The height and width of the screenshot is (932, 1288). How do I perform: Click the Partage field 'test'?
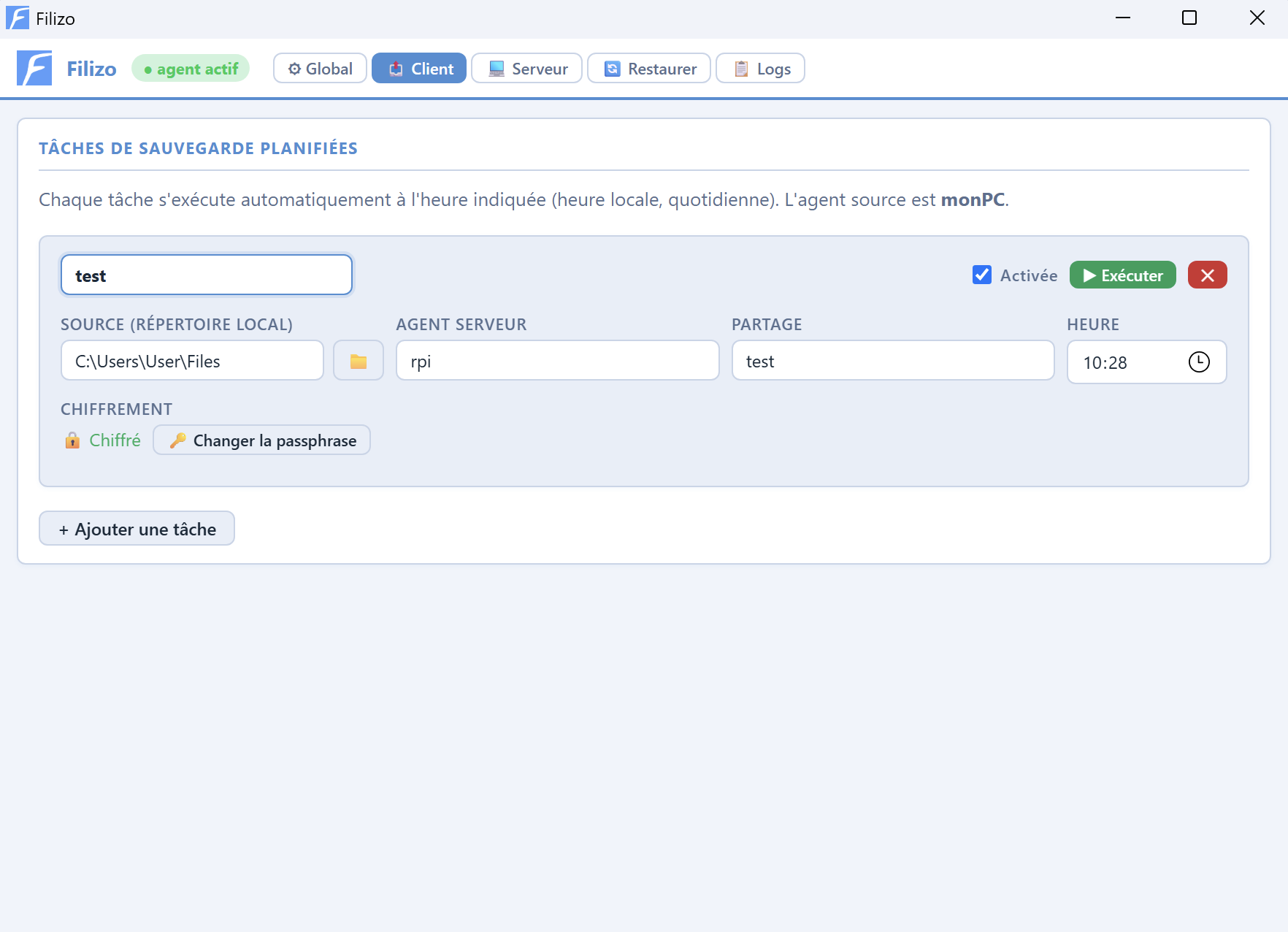pos(893,361)
